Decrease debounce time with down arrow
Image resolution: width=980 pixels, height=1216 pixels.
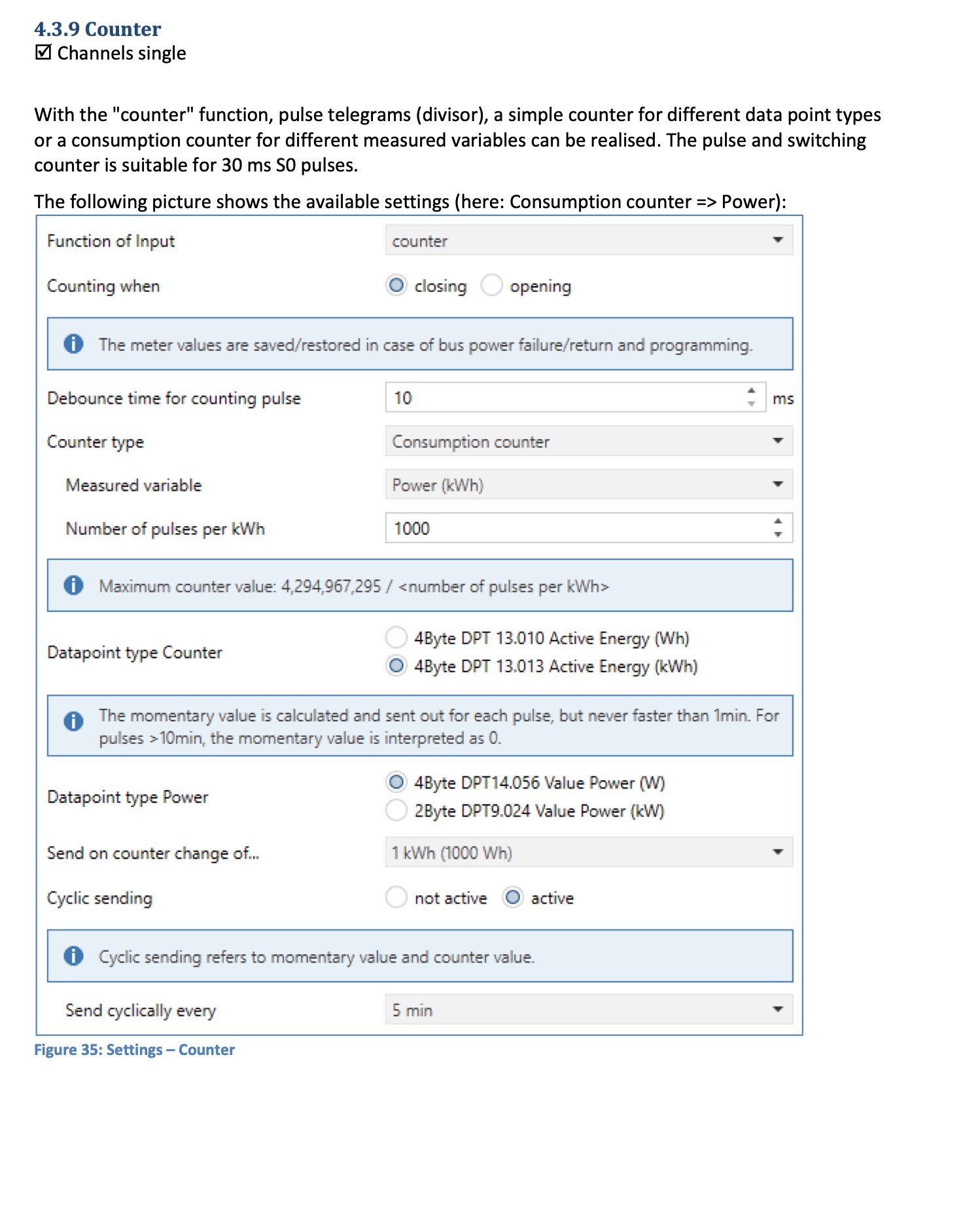[751, 404]
